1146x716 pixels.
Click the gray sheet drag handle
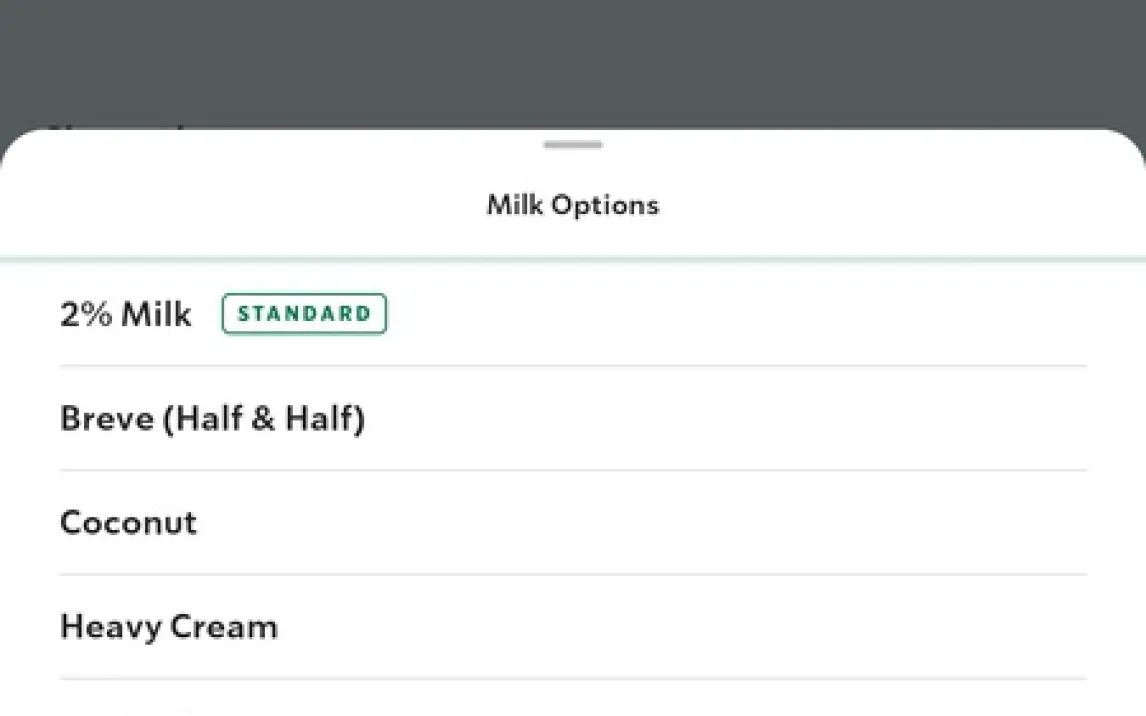573,145
